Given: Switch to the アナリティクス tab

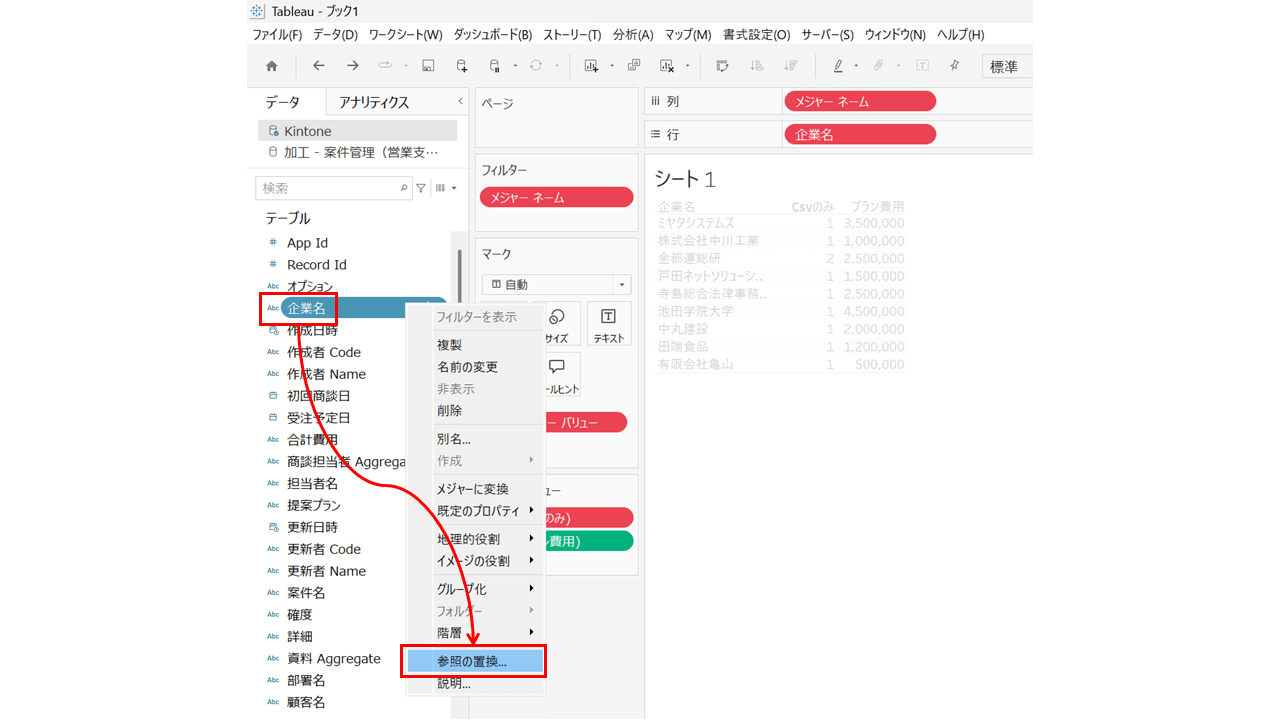Looking at the screenshot, I should 374,102.
